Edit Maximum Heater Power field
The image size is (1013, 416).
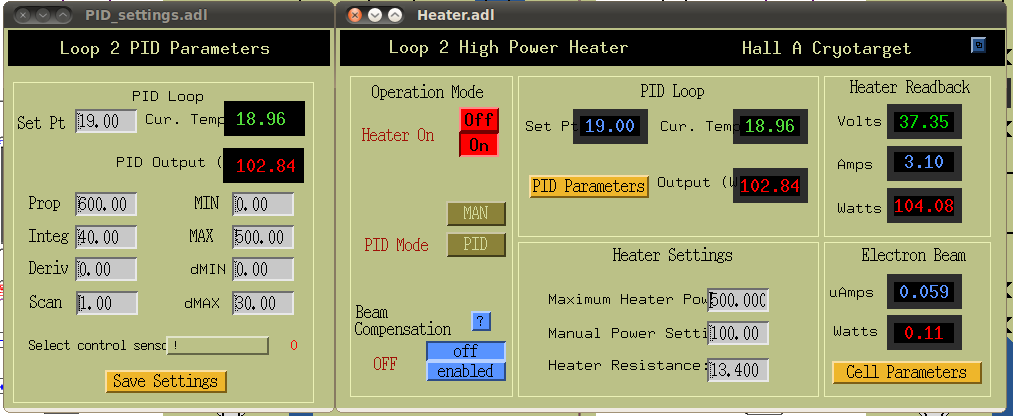738,300
